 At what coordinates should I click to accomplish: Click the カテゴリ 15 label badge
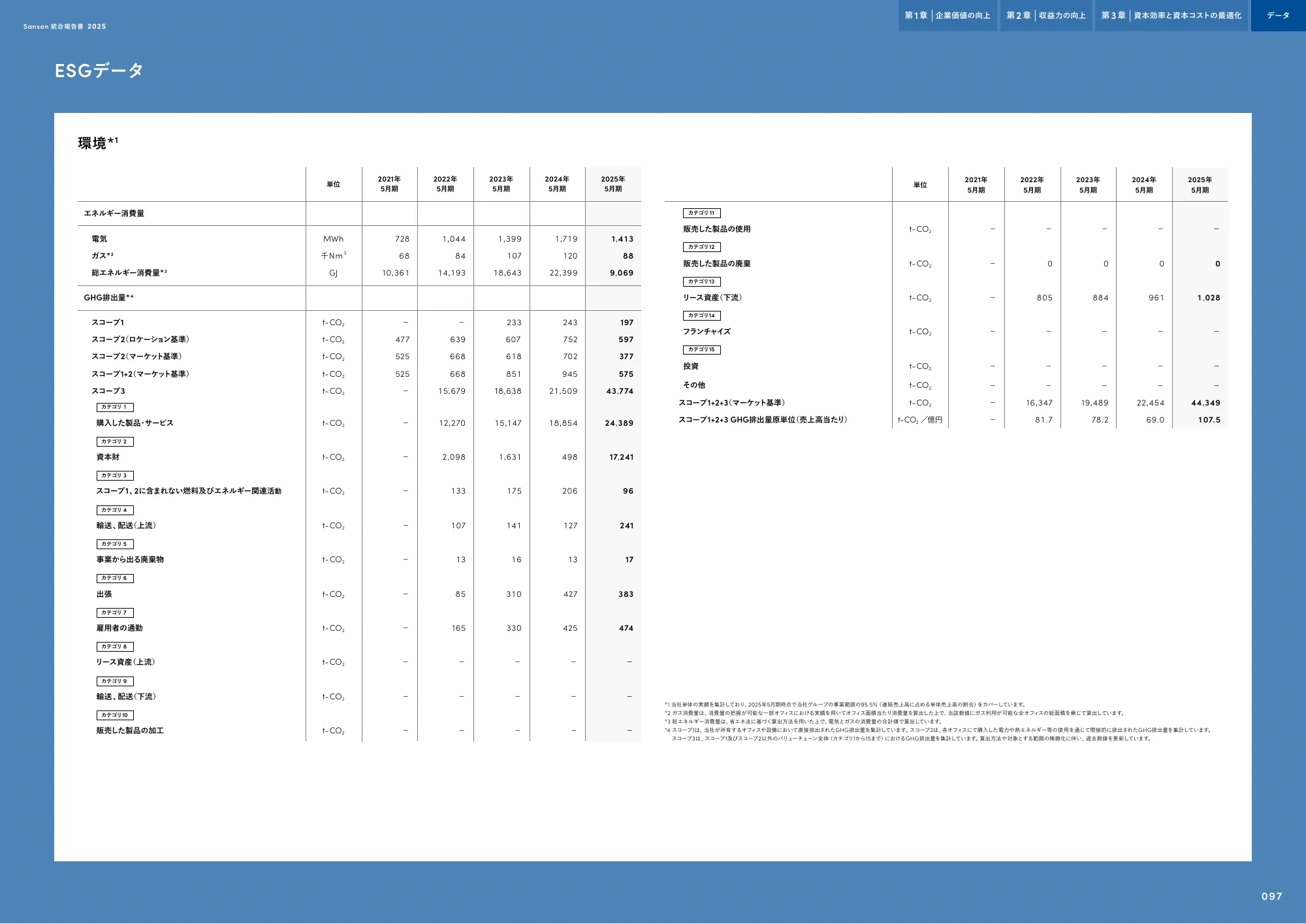tap(701, 350)
